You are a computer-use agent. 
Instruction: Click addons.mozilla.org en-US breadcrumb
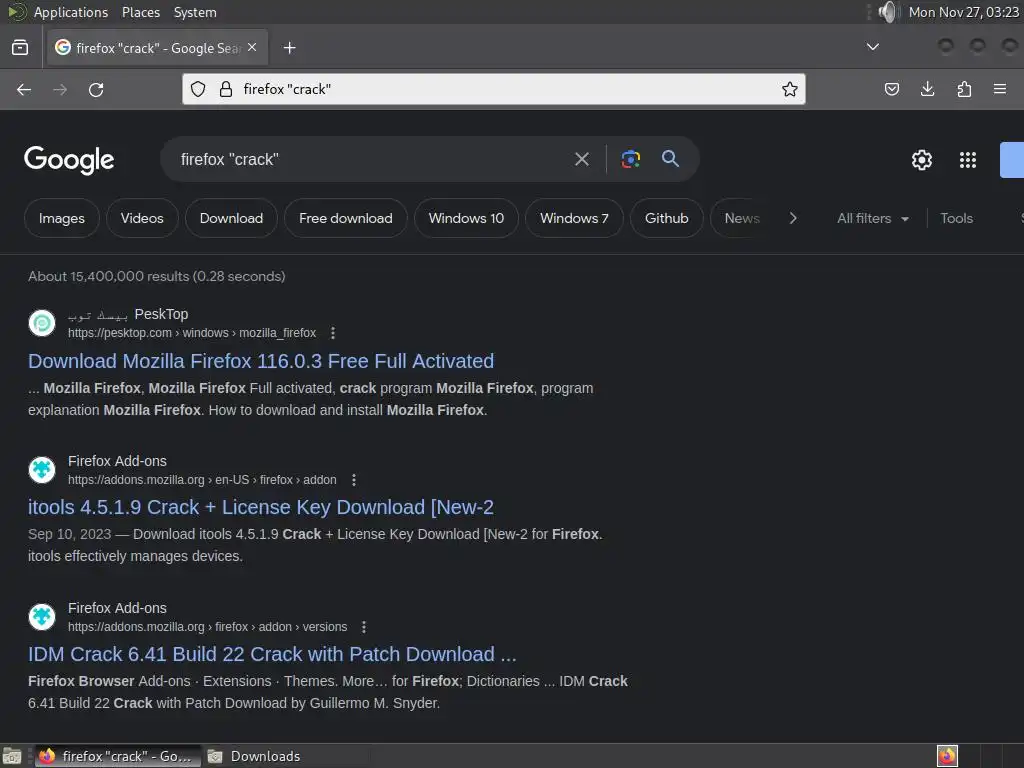[202, 480]
